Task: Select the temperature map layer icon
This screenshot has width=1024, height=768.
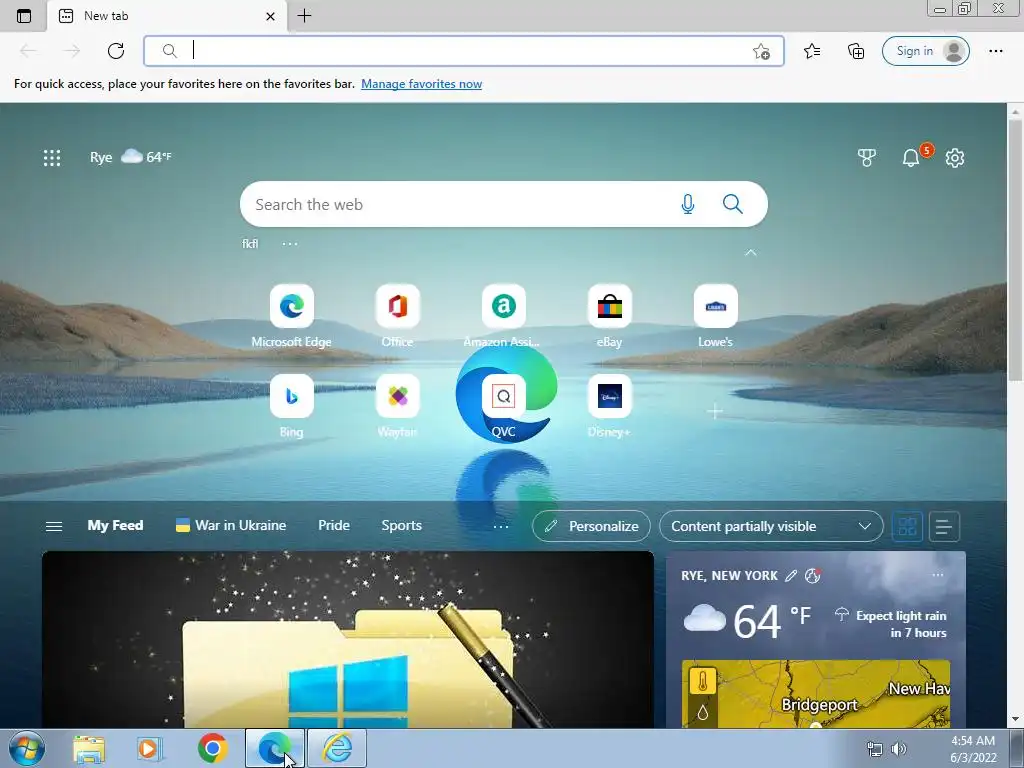Action: pos(703,682)
